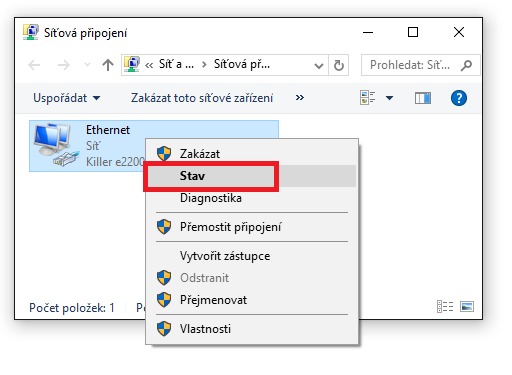Click the Prohledat search field
This screenshot has height=375, width=512.
coord(410,65)
